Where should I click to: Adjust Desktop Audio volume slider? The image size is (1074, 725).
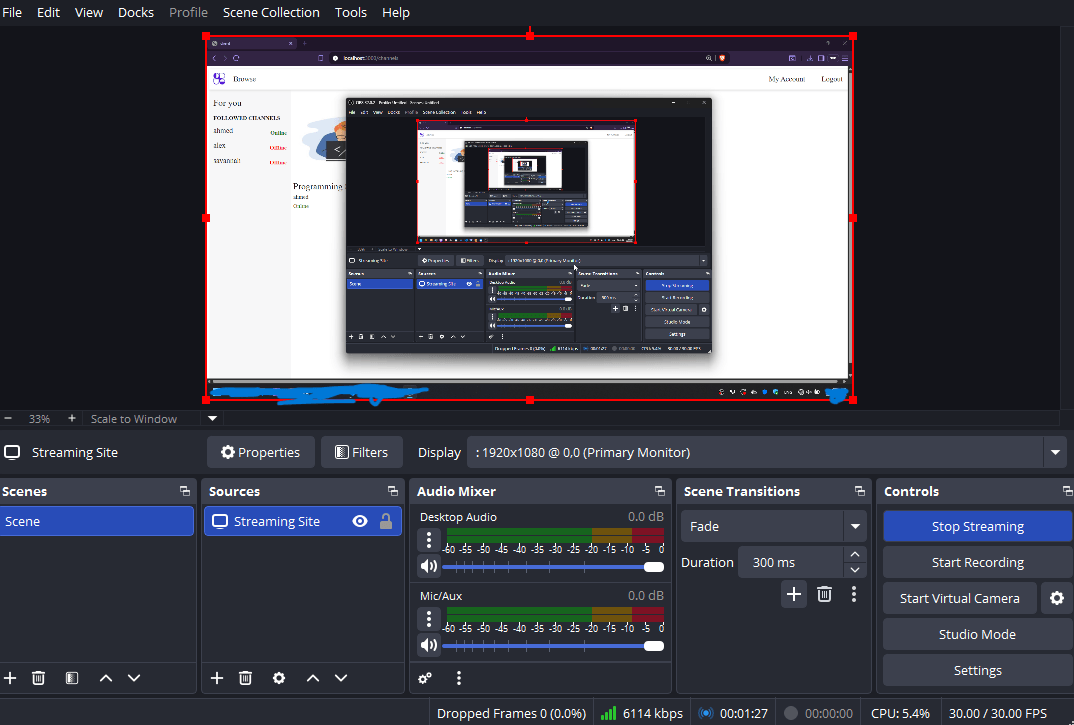553,567
